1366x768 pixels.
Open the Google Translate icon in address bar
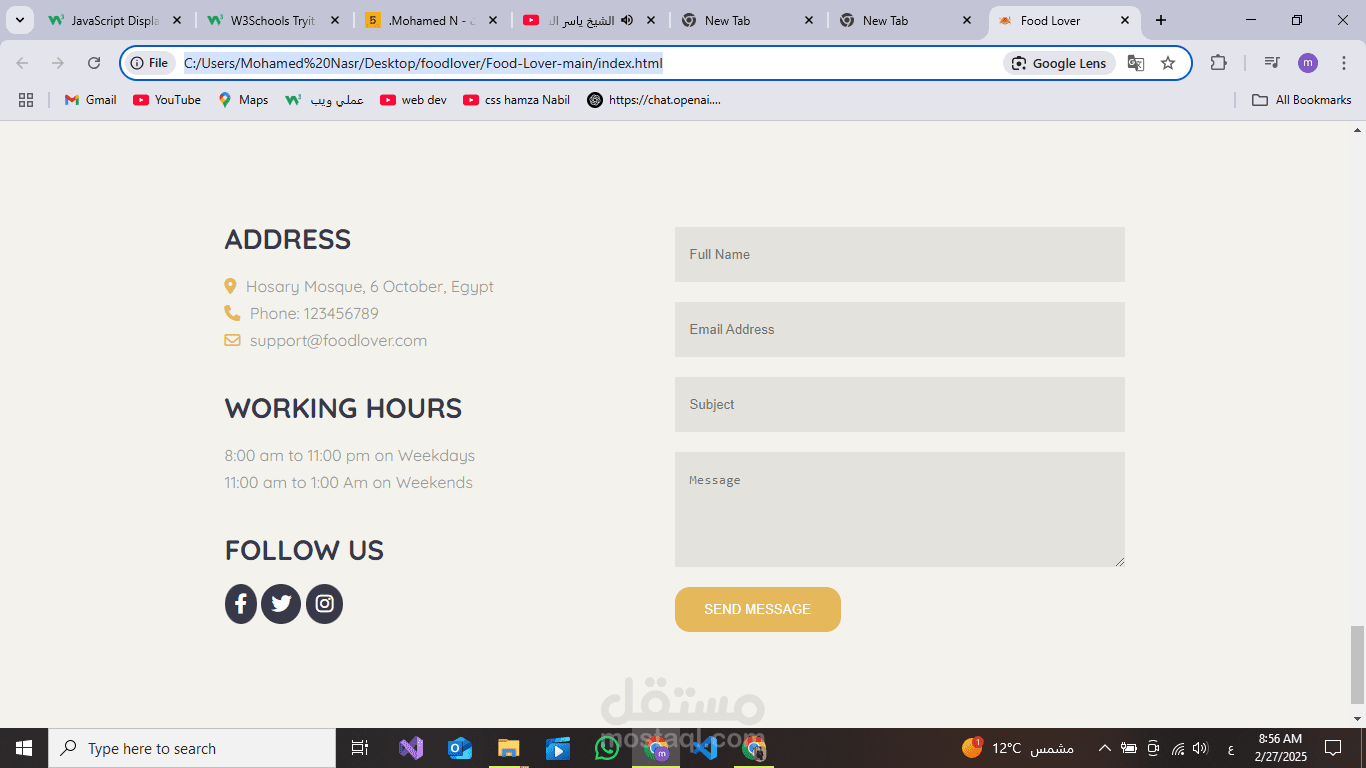coord(1136,63)
